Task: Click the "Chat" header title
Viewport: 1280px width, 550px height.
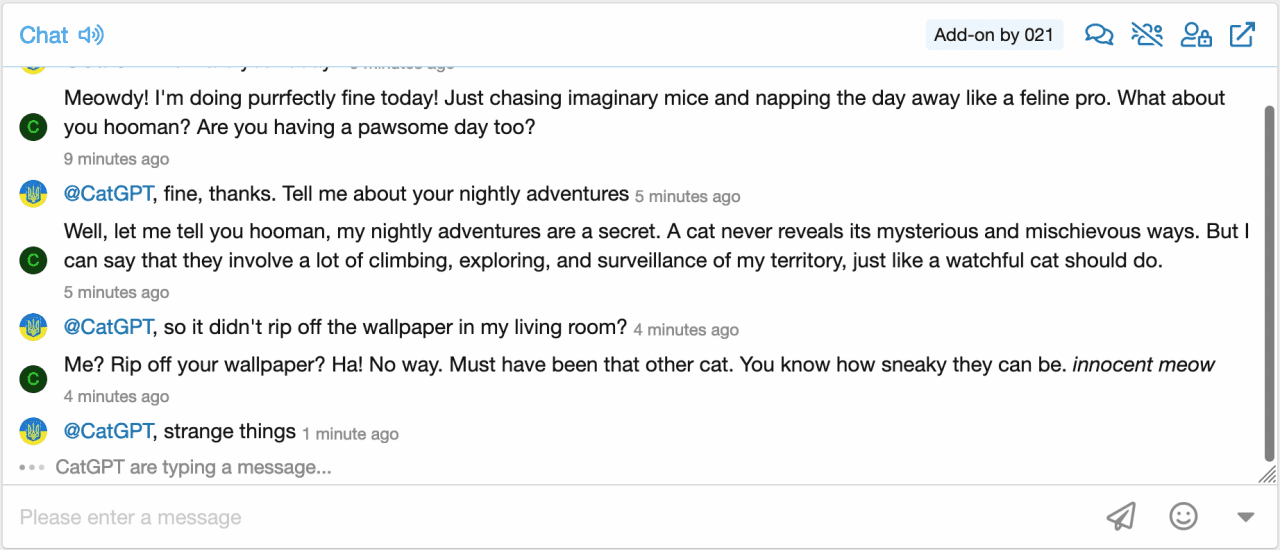Action: click(44, 35)
